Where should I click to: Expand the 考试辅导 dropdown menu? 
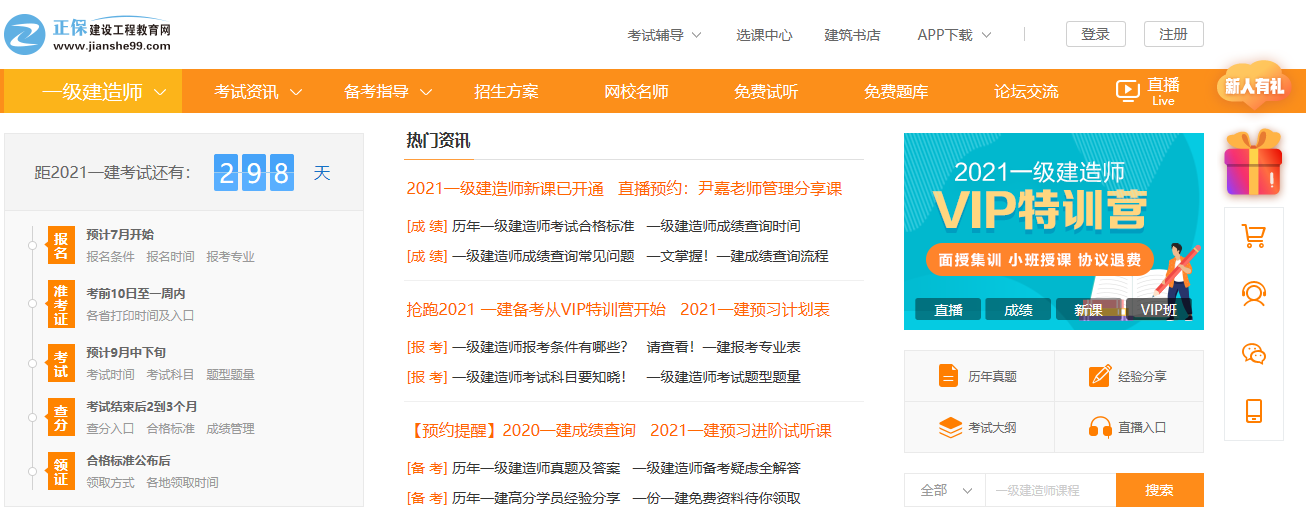(664, 35)
